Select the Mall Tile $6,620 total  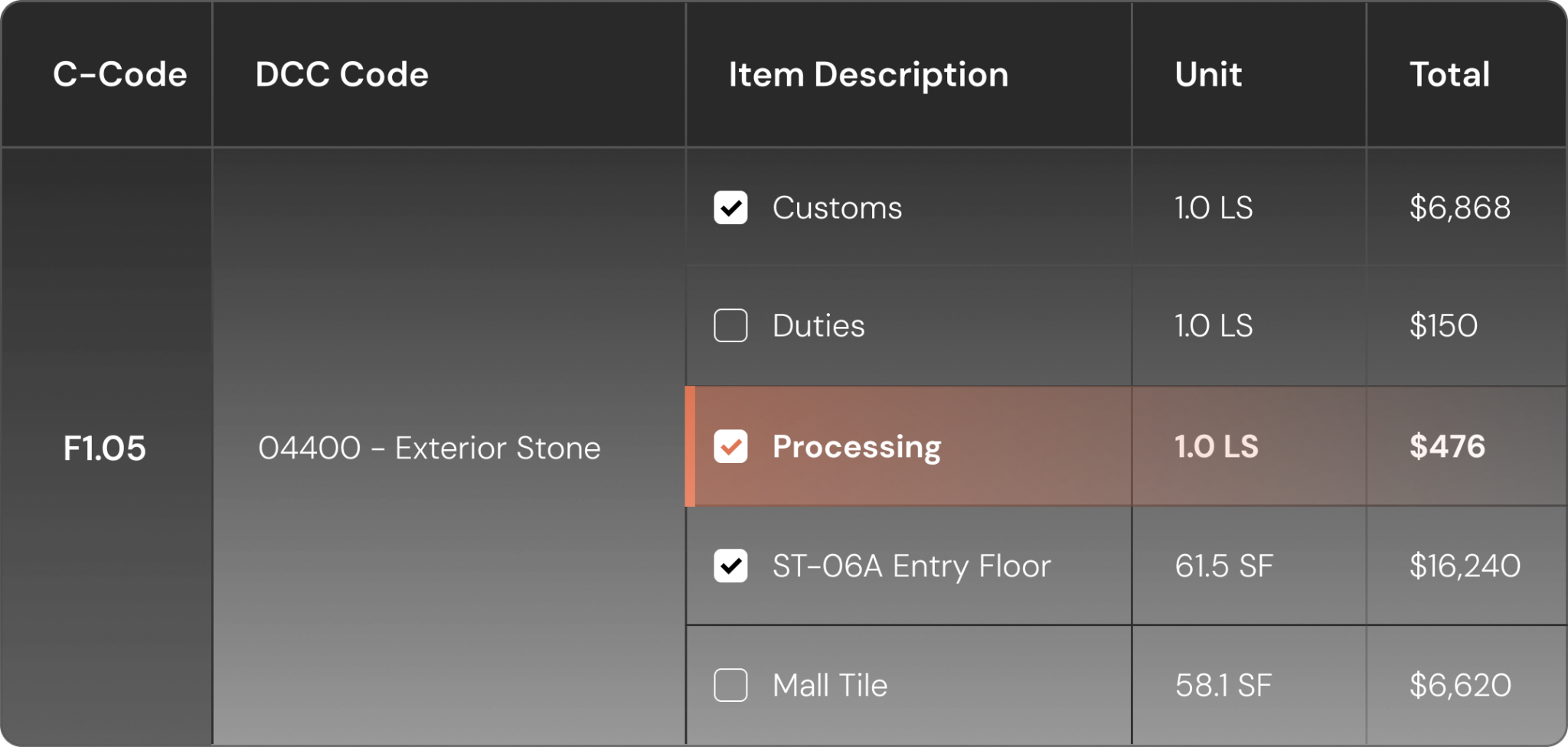pyautogui.click(x=1460, y=685)
